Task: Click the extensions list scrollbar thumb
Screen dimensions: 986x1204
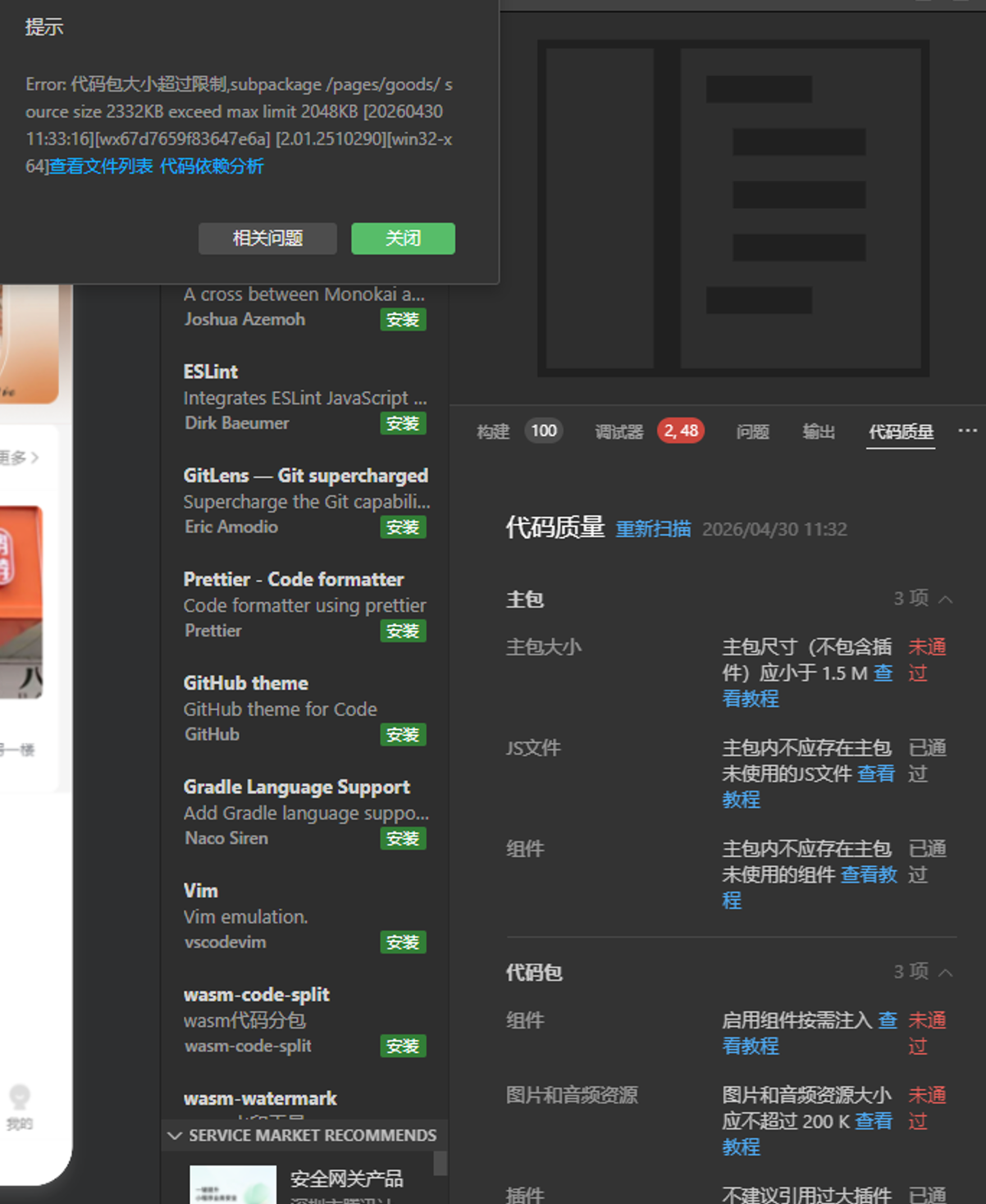Action: pos(441,1163)
